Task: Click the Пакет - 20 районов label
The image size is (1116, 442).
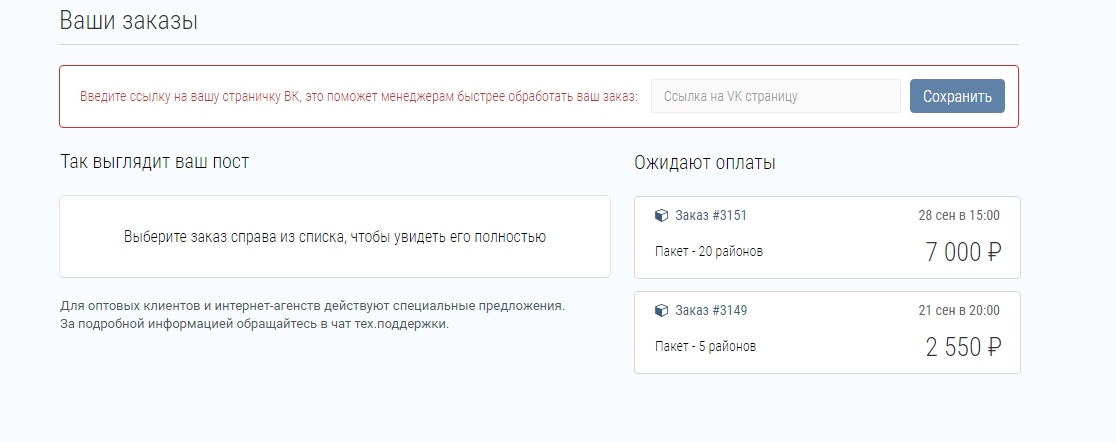Action: [709, 251]
